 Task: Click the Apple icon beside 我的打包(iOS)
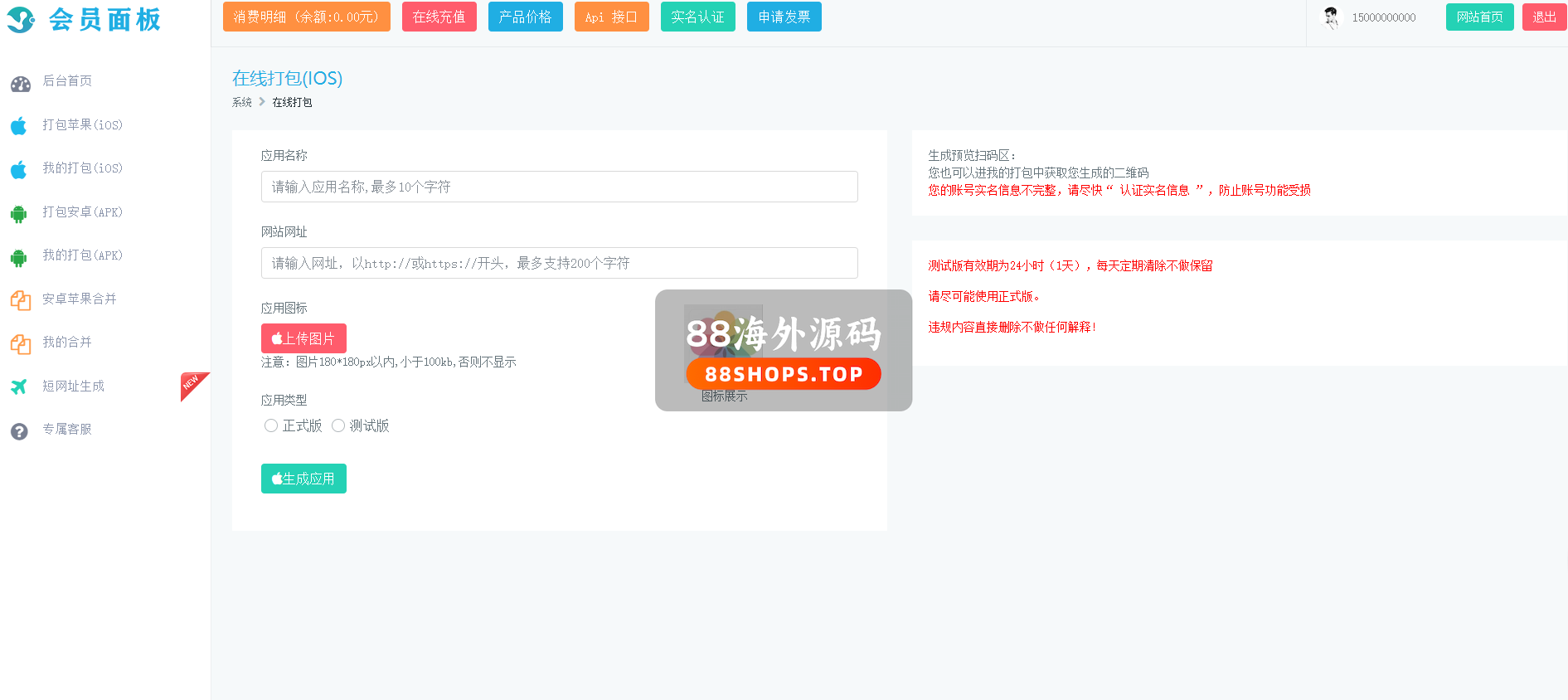[x=19, y=170]
